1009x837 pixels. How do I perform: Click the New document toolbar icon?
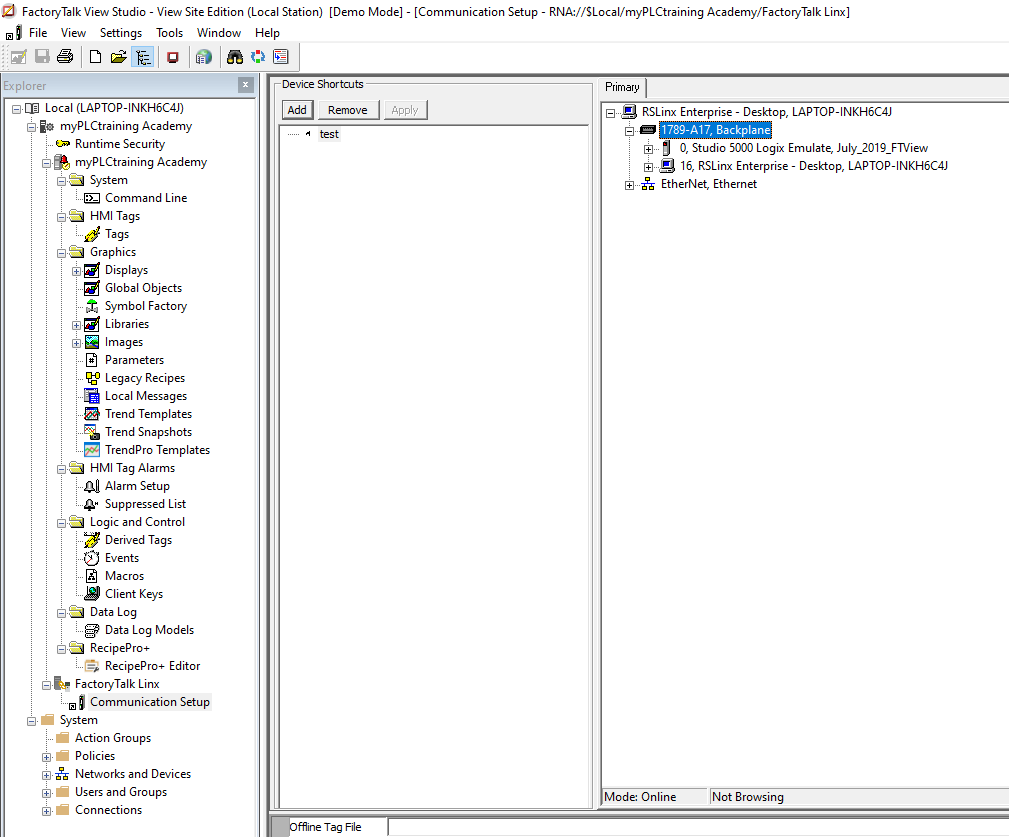(95, 57)
